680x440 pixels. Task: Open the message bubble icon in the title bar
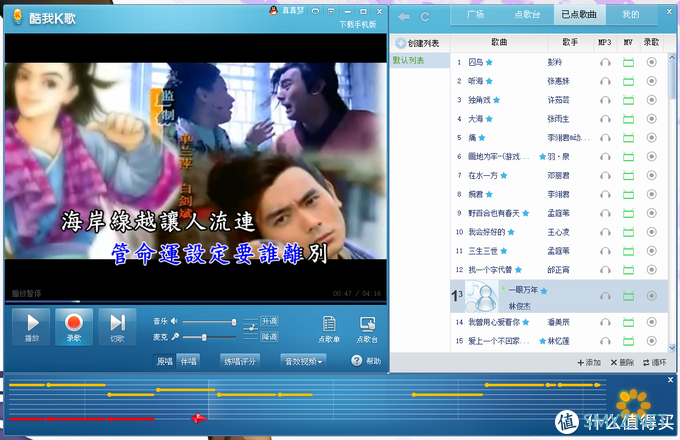tap(315, 11)
